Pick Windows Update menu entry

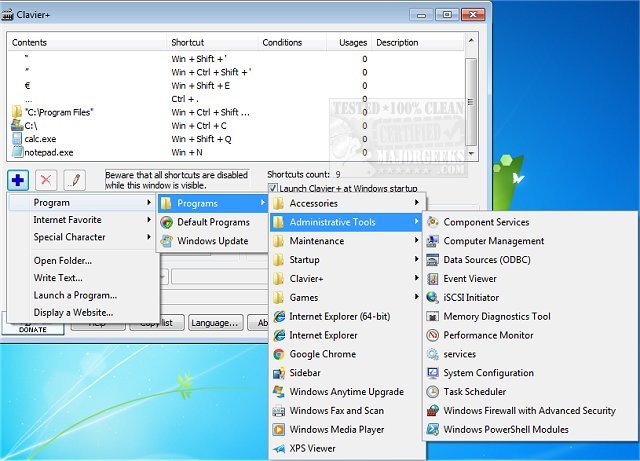click(x=213, y=241)
